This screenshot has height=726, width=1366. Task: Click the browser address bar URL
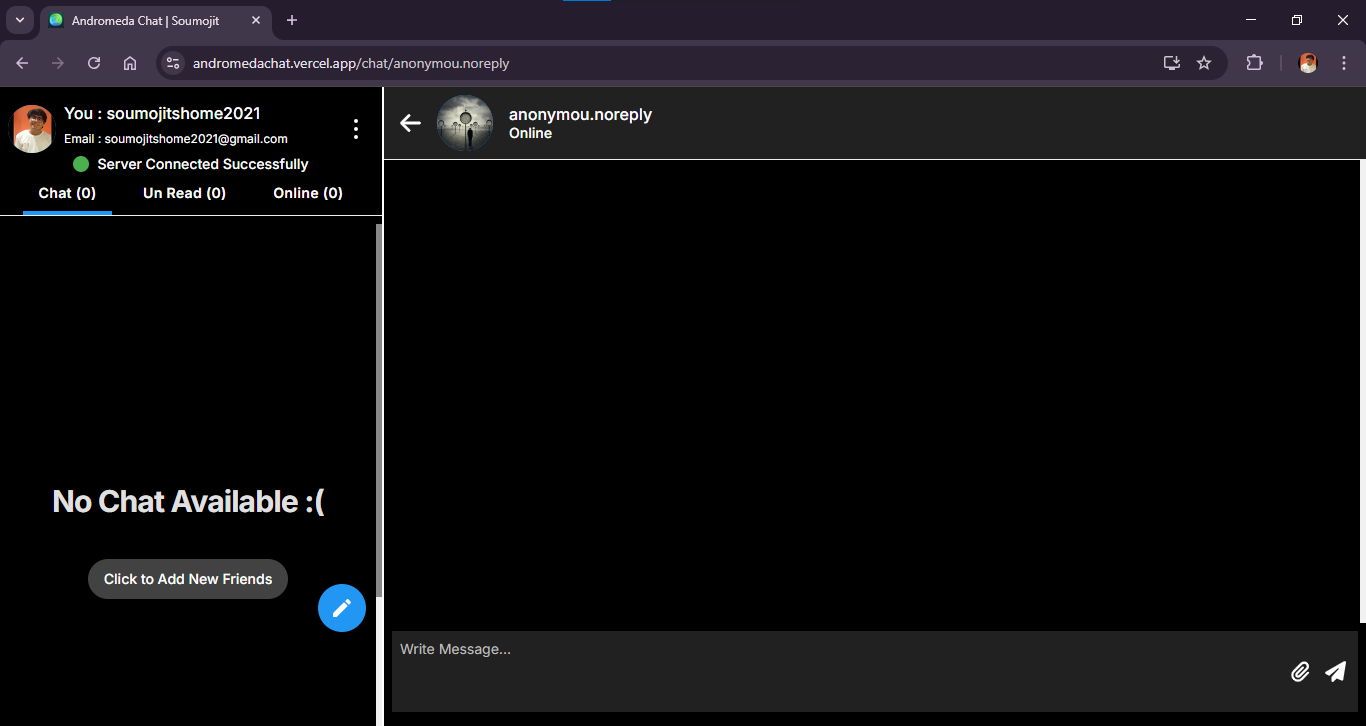pyautogui.click(x=350, y=62)
